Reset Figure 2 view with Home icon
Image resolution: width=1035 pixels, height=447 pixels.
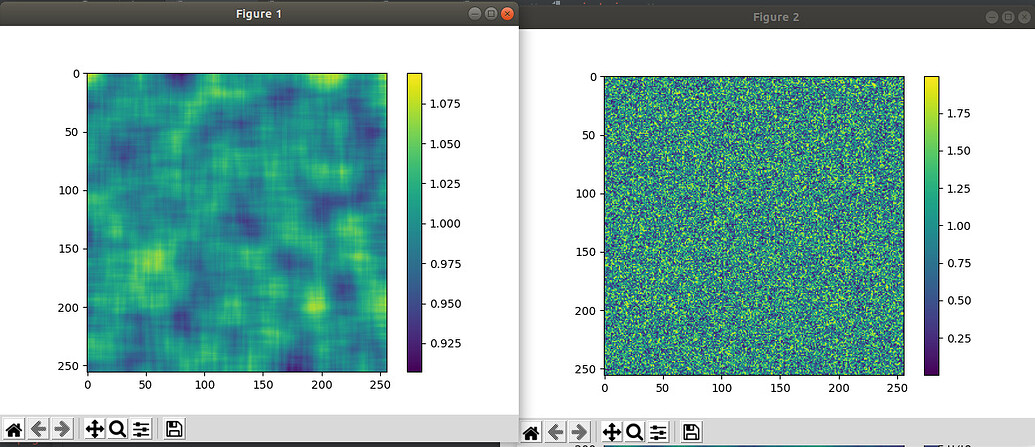click(x=532, y=432)
